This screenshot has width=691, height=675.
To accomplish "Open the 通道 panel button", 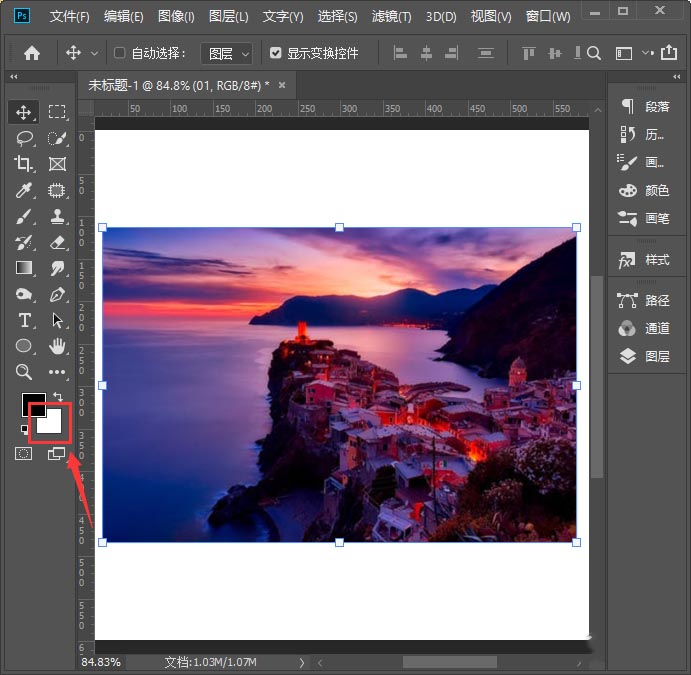I will (x=645, y=328).
